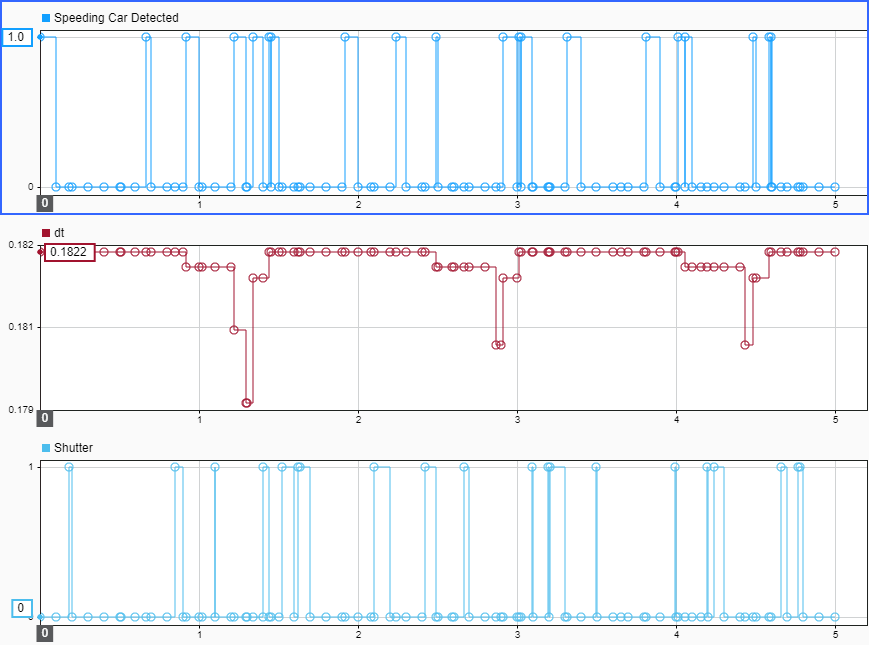Click the blue Speeding Car Detected legend swatch
The width and height of the screenshot is (869, 645).
[46, 18]
